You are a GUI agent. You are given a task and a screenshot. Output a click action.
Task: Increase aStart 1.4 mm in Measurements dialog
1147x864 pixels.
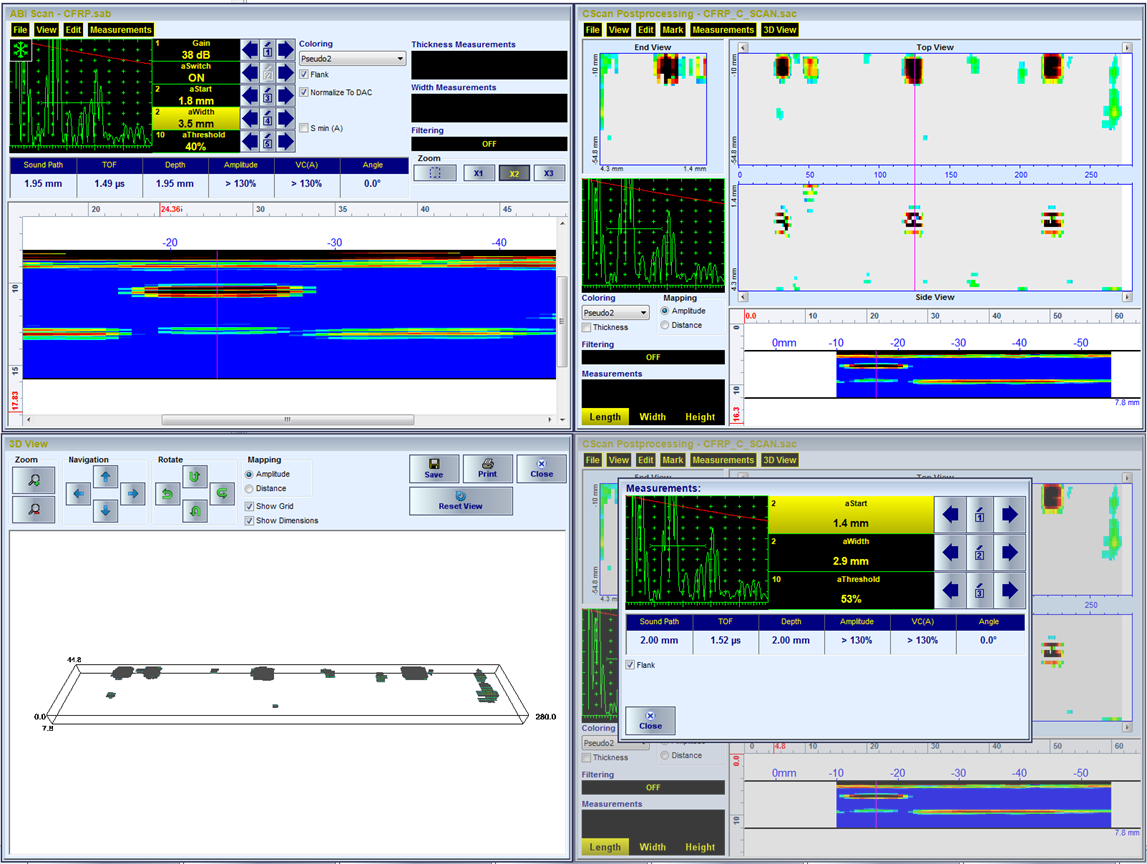click(1009, 515)
